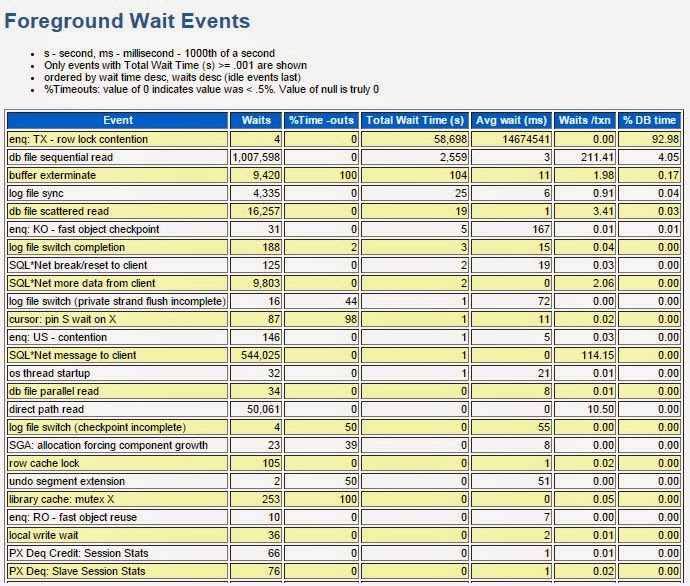Click the 'Avg wait (ms)' column header
The height and width of the screenshot is (586, 690).
511,121
